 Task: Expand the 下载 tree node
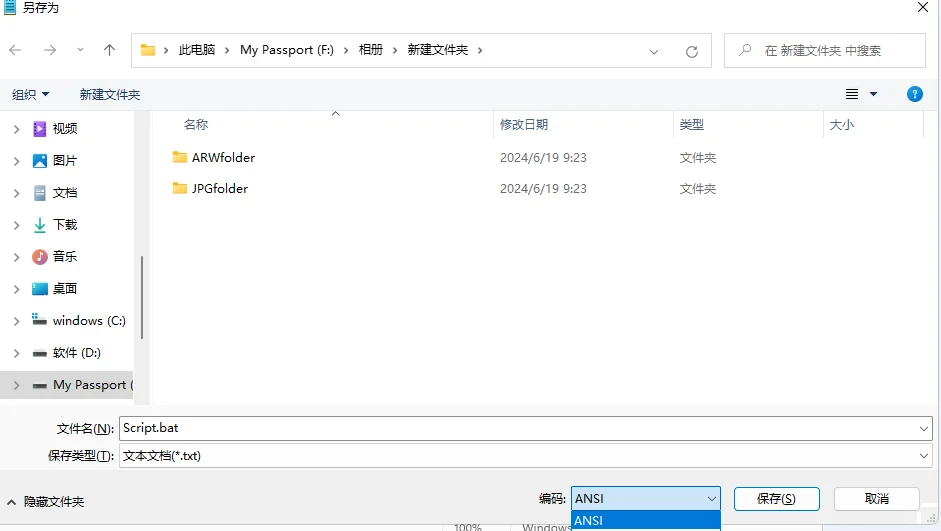click(x=16, y=225)
